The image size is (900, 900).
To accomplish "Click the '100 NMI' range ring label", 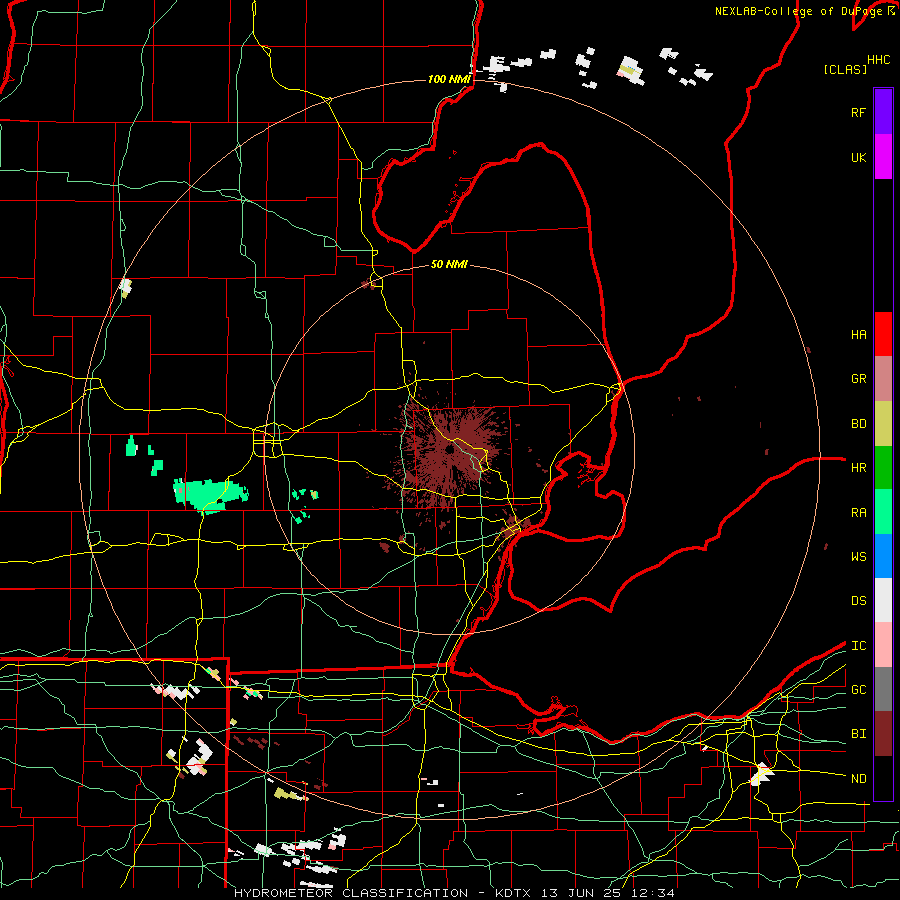I will point(449,79).
